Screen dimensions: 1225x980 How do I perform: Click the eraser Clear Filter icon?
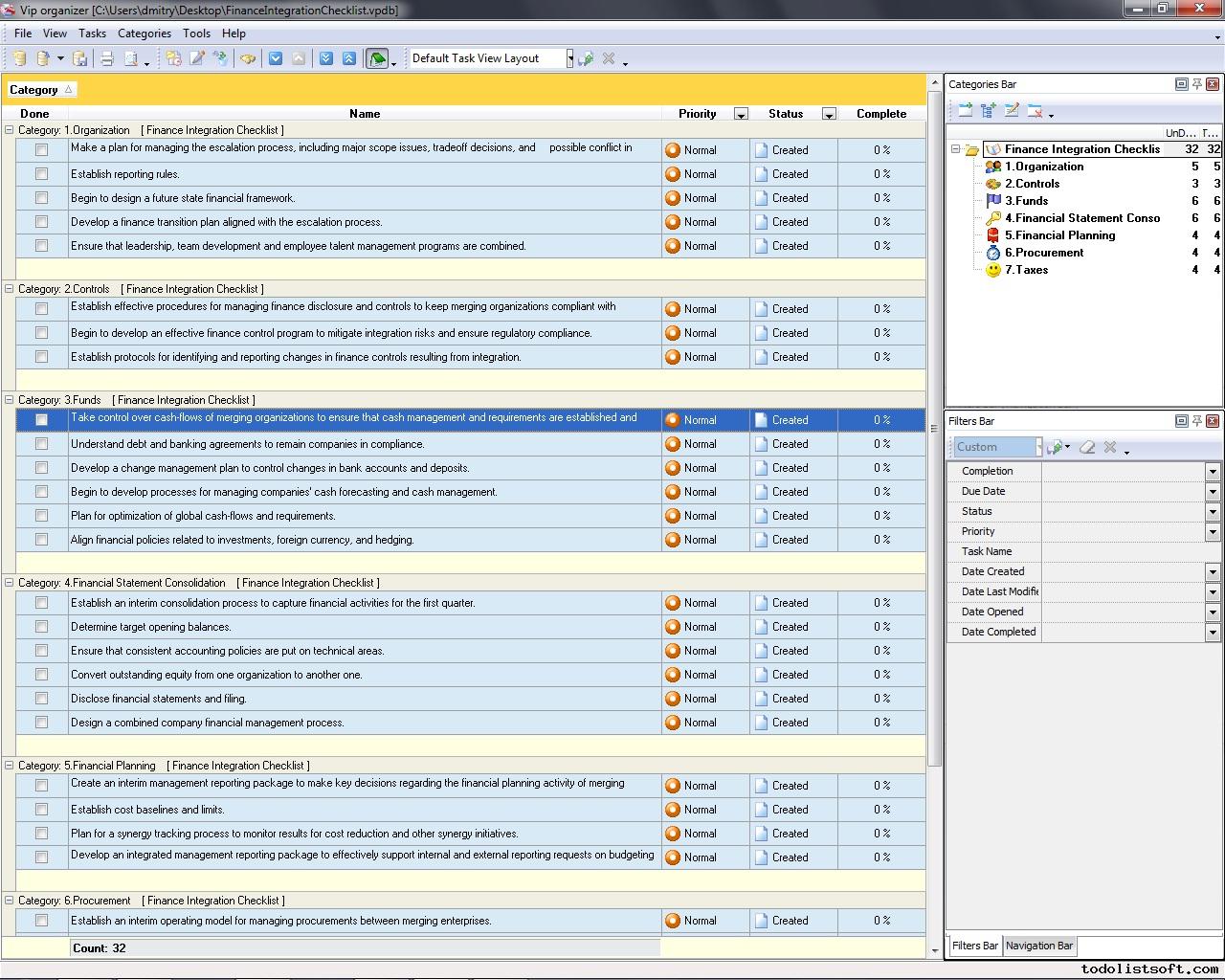click(1087, 447)
